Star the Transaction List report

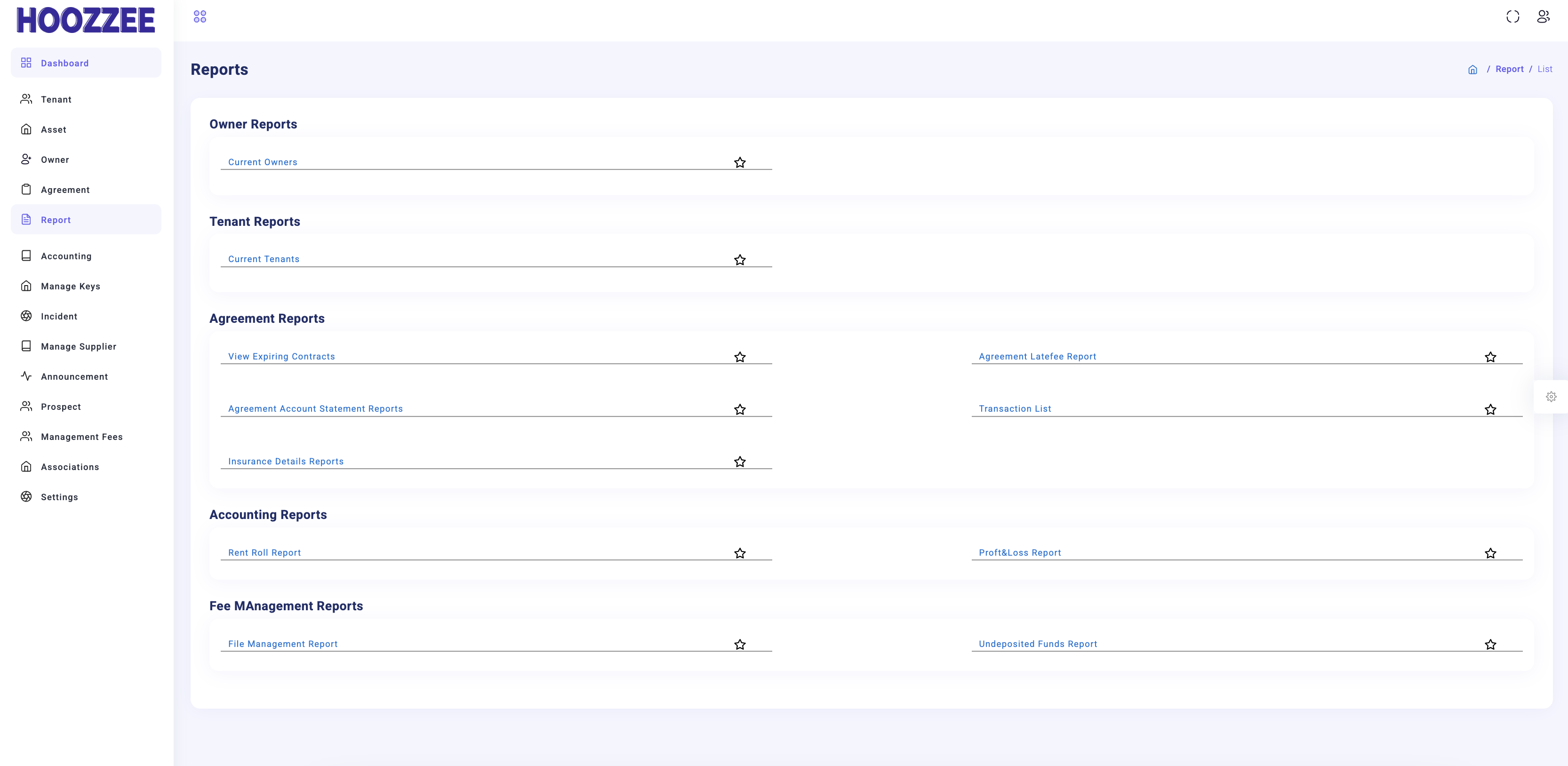click(1490, 409)
